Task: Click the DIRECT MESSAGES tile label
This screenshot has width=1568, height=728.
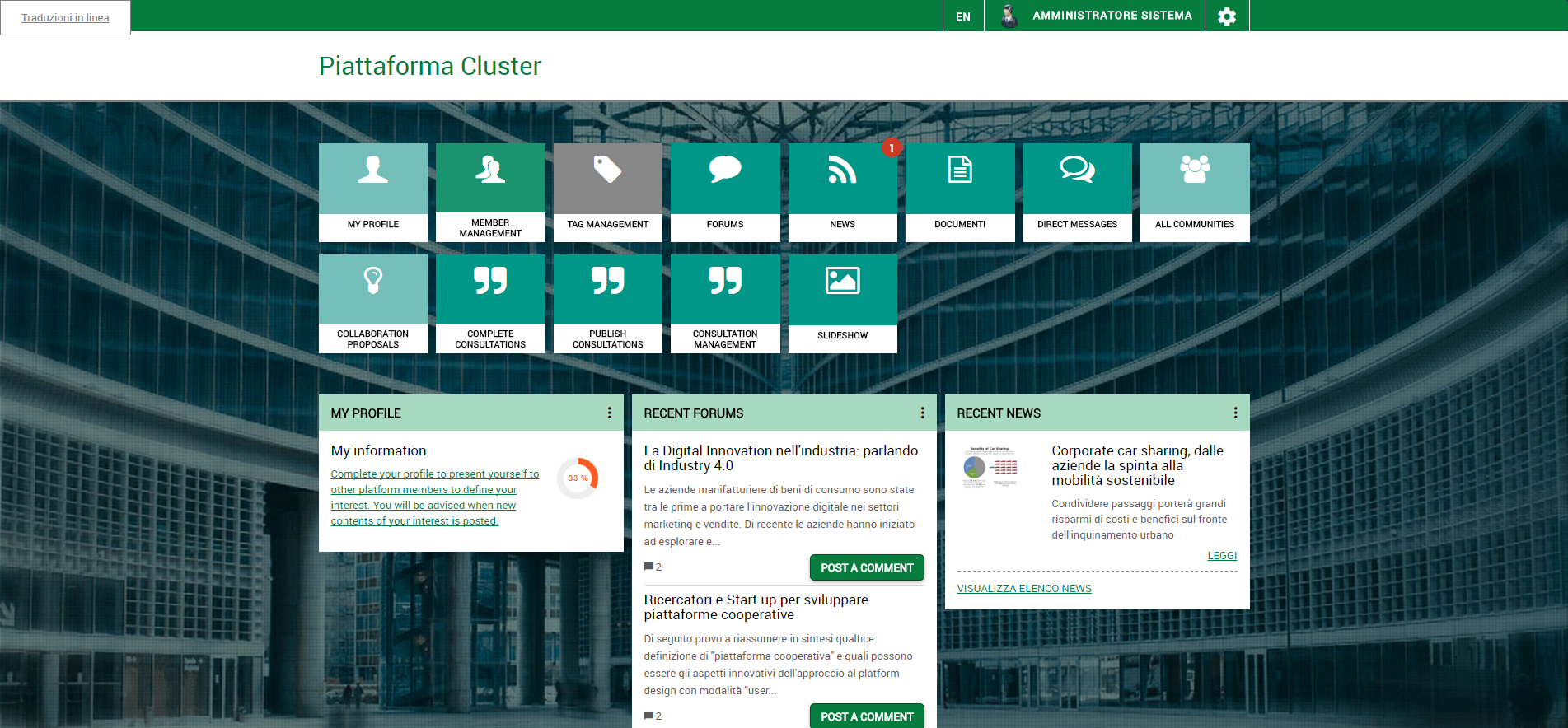Action: (x=1077, y=224)
